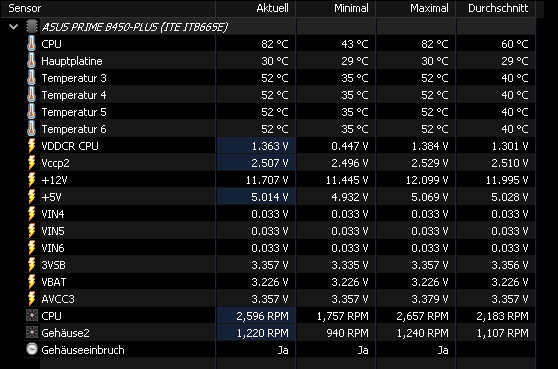The image size is (558, 369).
Task: Click the lightning bolt icon beside VBAT
Action: (x=32, y=282)
